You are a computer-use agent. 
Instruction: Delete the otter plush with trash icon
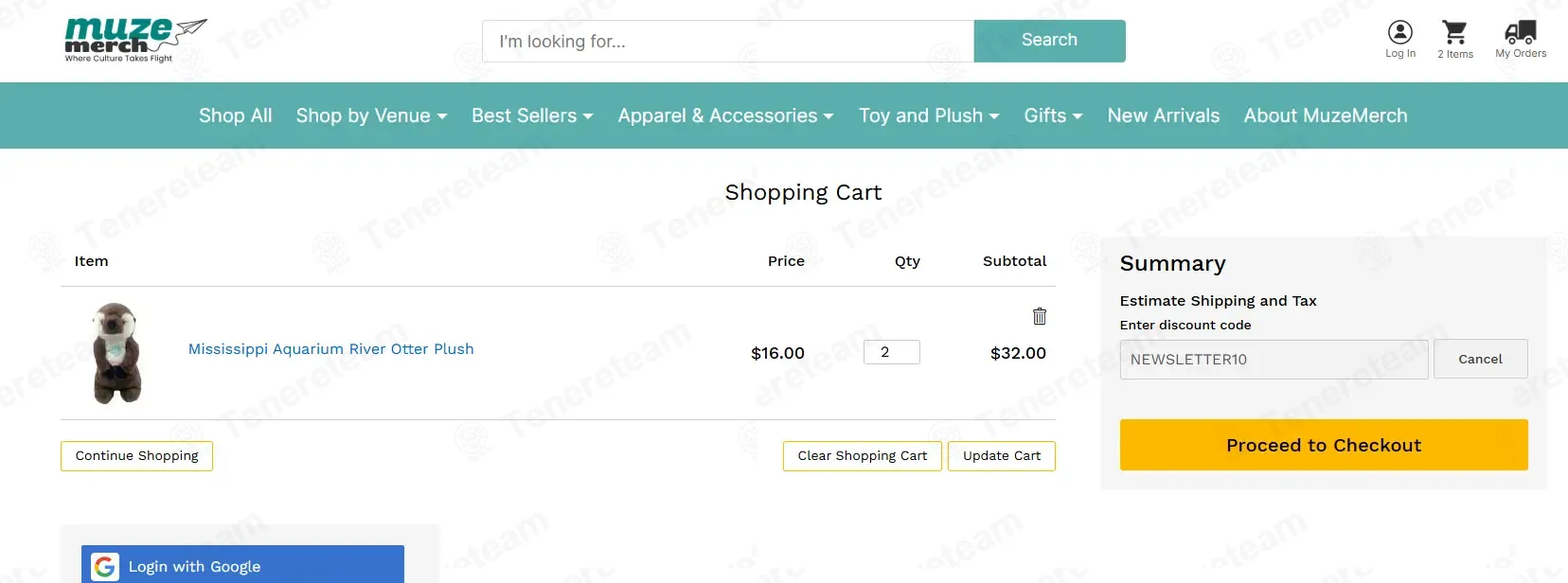pyautogui.click(x=1039, y=316)
